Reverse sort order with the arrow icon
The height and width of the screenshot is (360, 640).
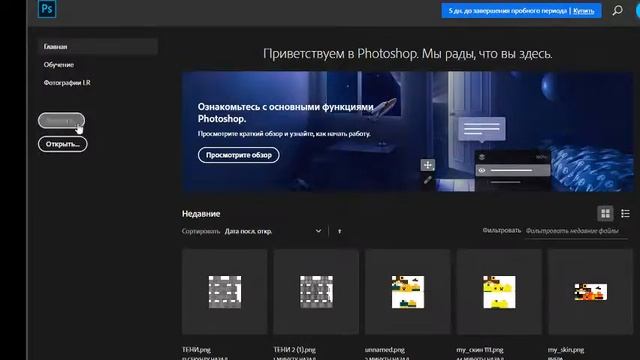coord(340,231)
